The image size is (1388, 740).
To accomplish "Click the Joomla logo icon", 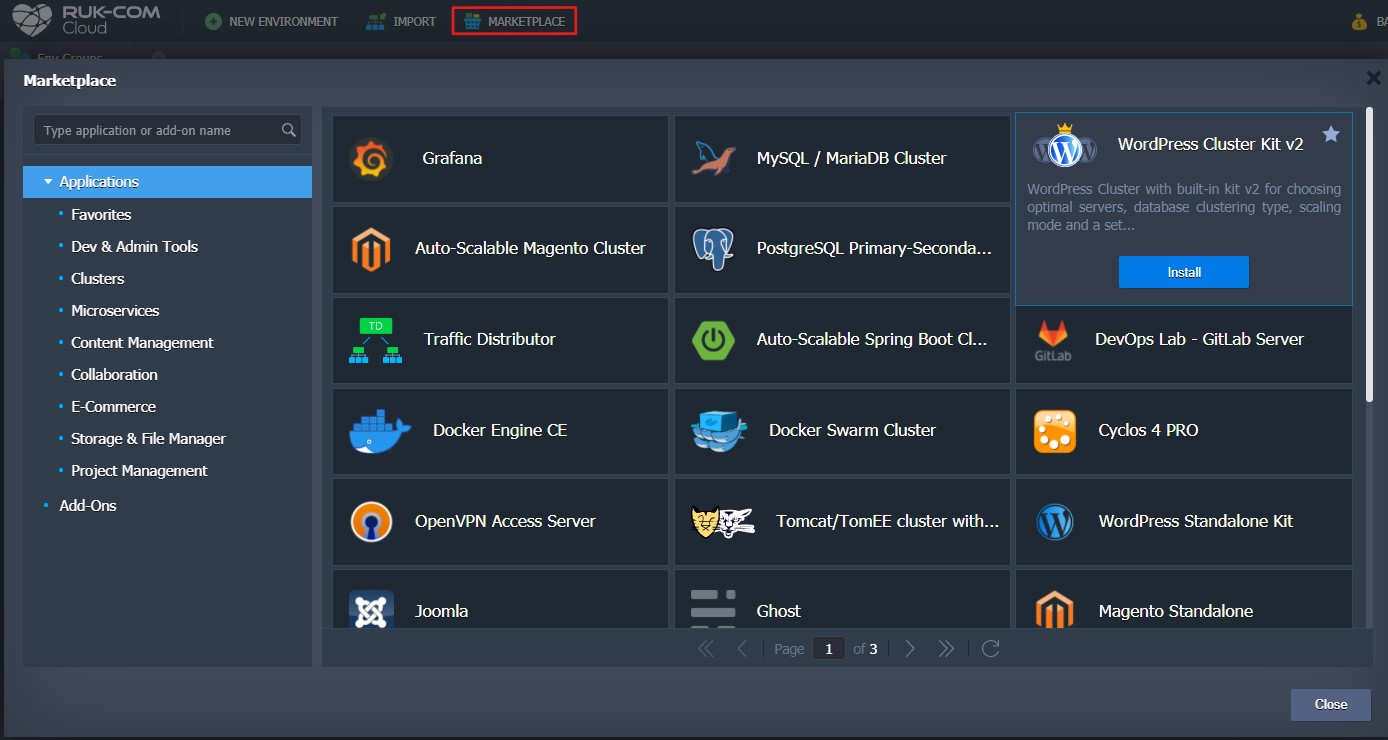I will click(371, 610).
